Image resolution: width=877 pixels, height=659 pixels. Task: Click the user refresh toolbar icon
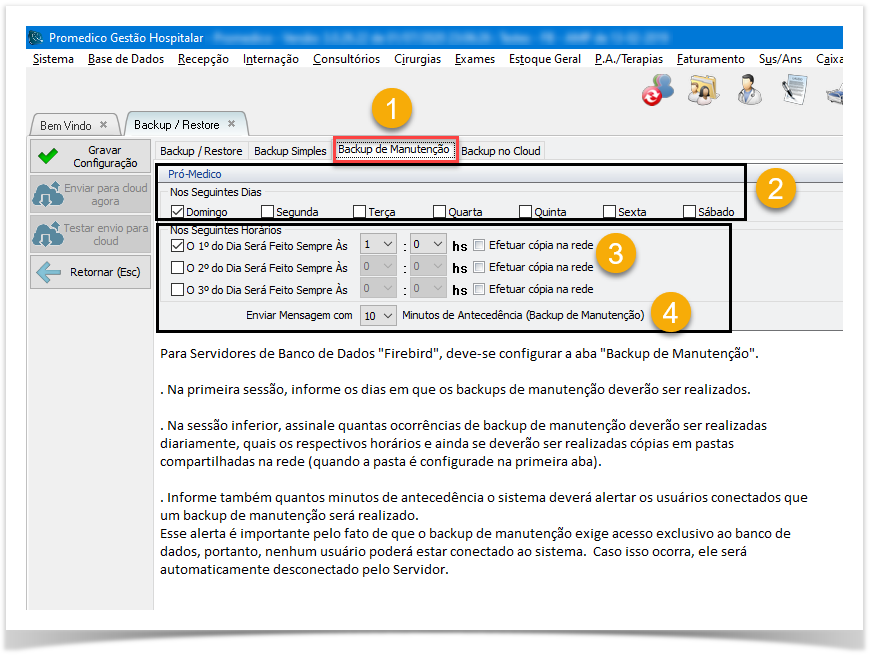(x=657, y=90)
